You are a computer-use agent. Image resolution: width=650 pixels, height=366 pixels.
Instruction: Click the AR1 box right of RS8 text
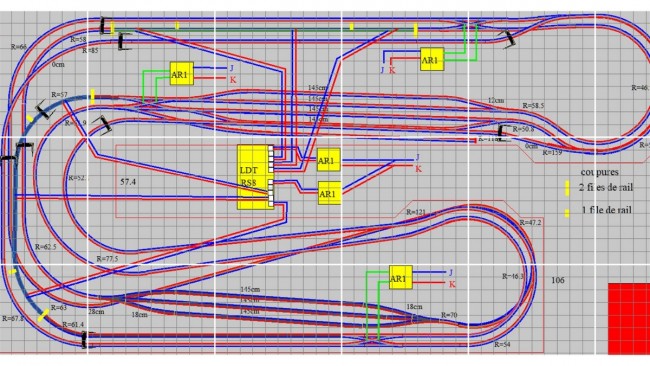pos(330,193)
